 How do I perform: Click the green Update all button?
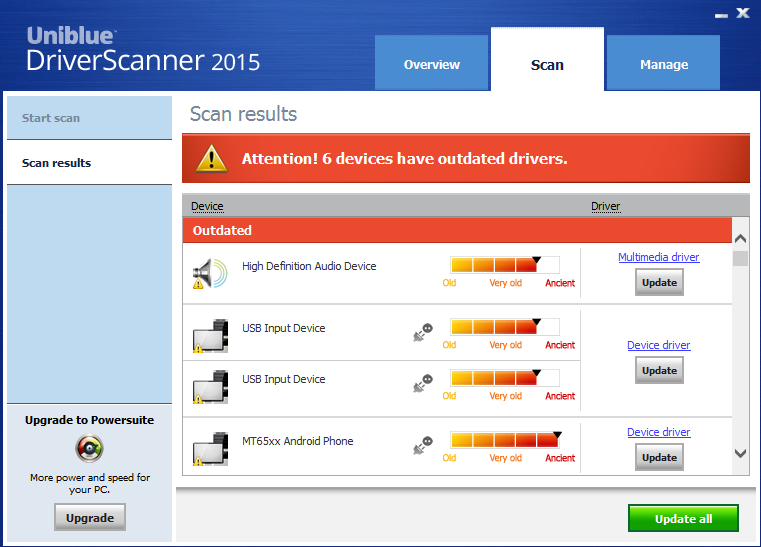click(x=683, y=518)
